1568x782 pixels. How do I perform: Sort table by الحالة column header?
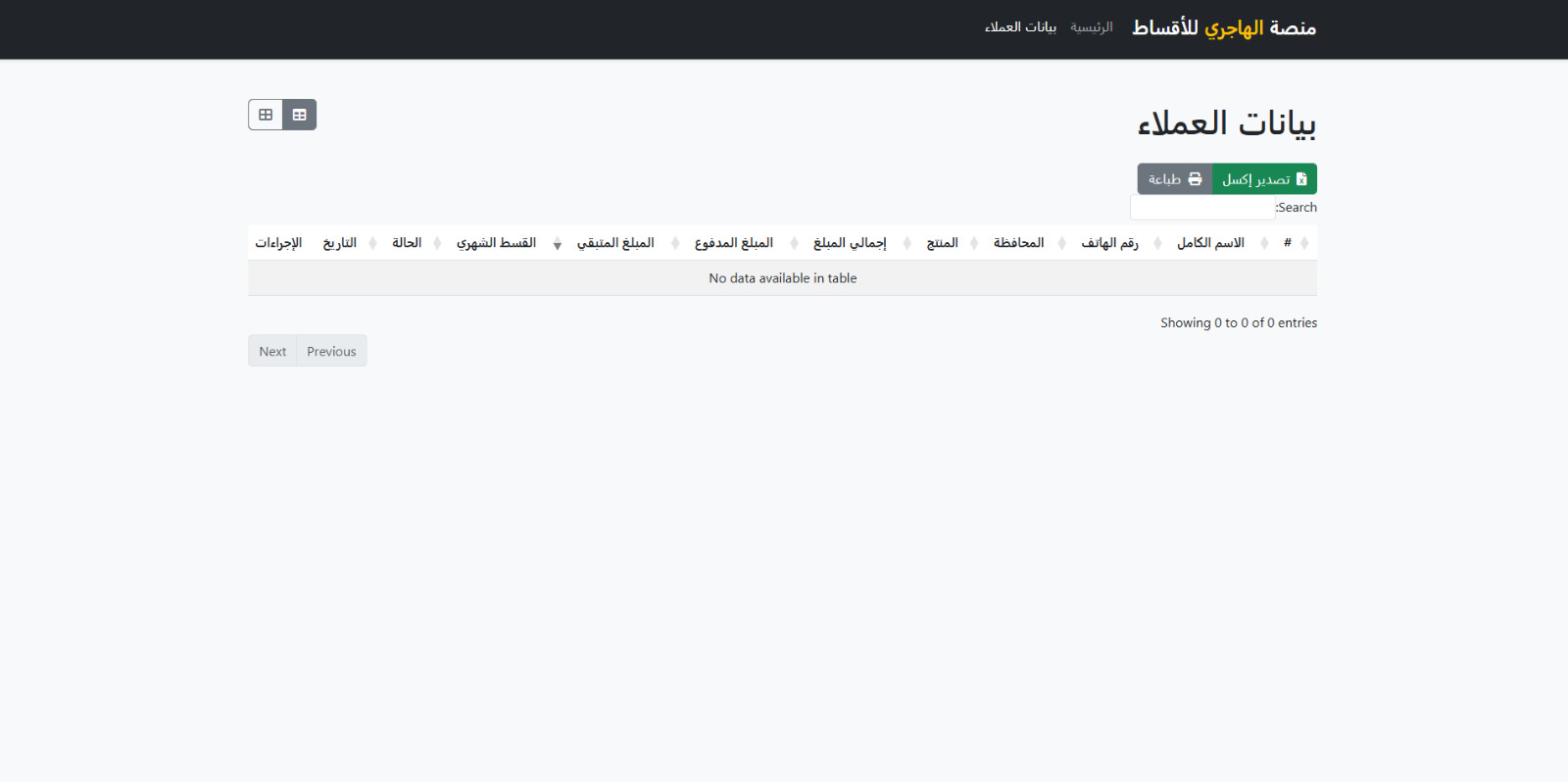pos(407,243)
